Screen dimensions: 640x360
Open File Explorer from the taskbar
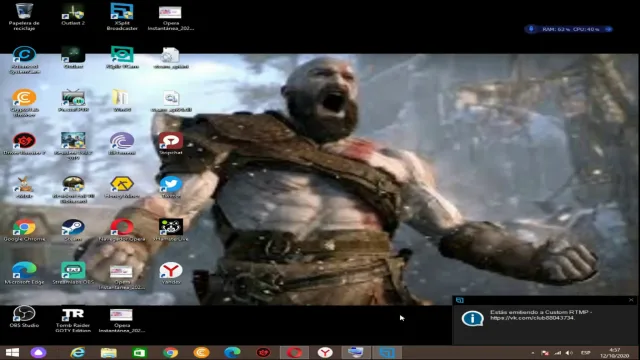click(x=109, y=353)
